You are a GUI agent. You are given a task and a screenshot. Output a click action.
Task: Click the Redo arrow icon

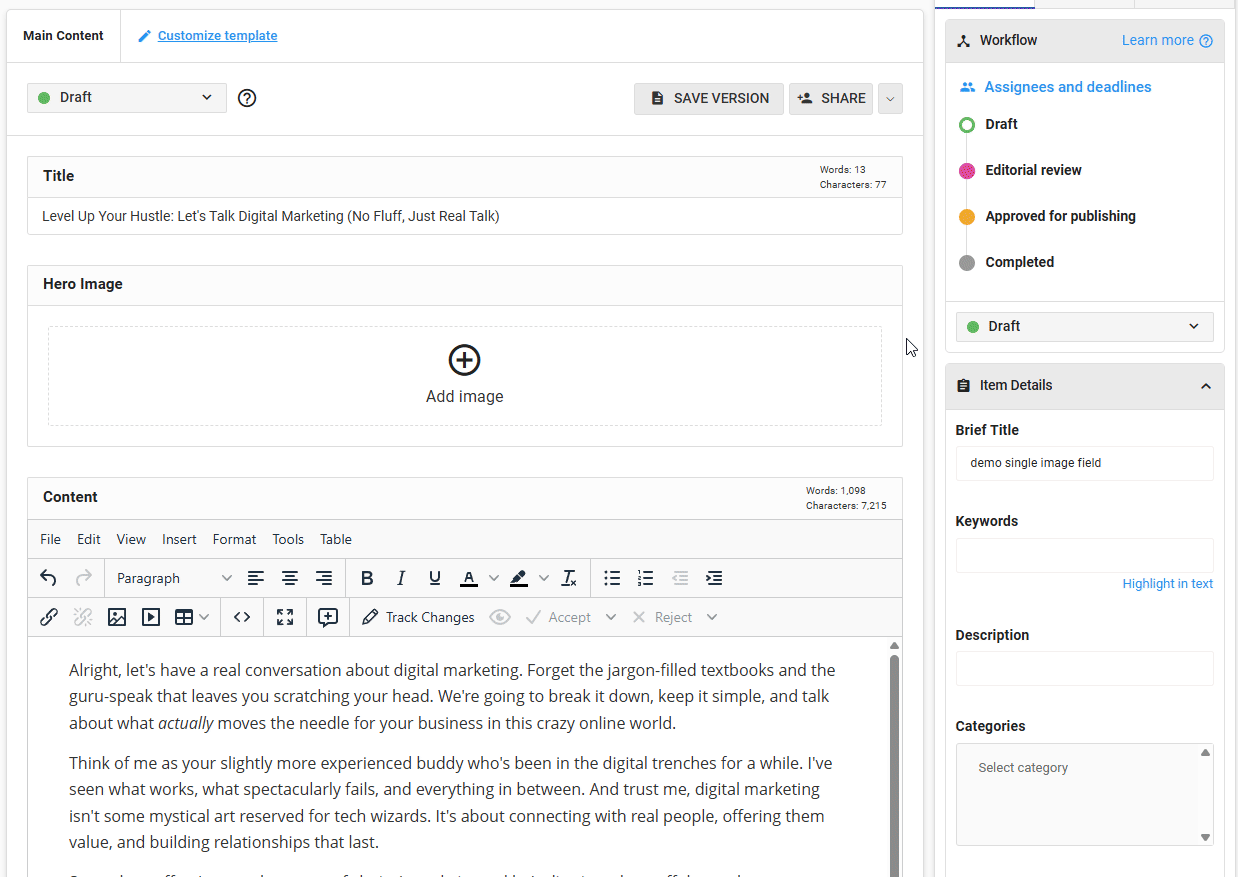[84, 578]
